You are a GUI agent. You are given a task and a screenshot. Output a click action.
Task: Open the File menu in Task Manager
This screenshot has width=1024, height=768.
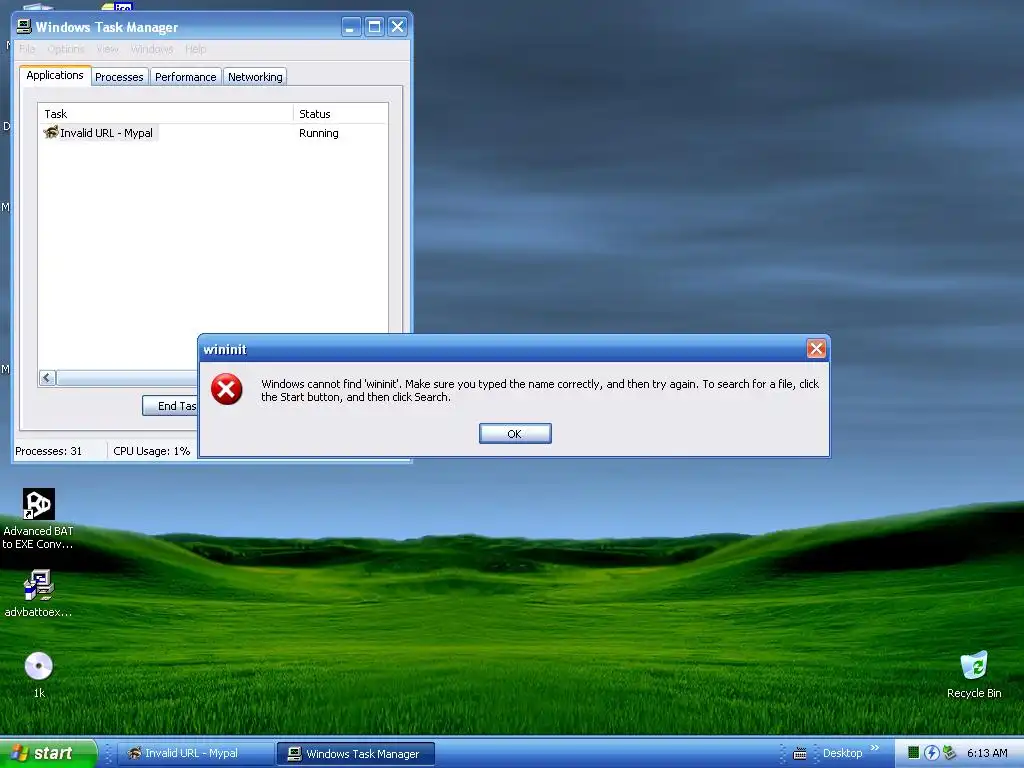[x=27, y=49]
